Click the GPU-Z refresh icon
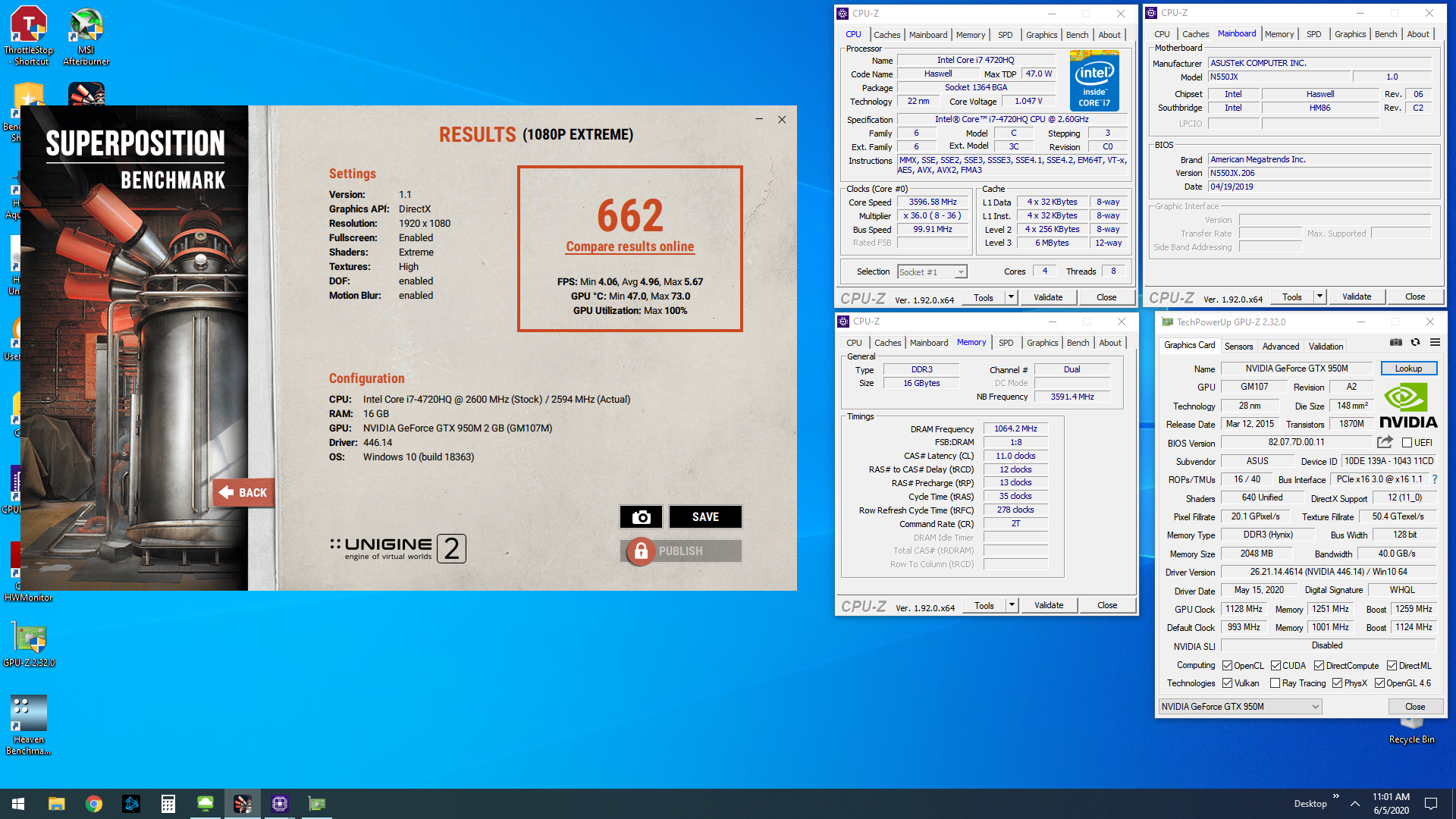1456x819 pixels. 1415,343
